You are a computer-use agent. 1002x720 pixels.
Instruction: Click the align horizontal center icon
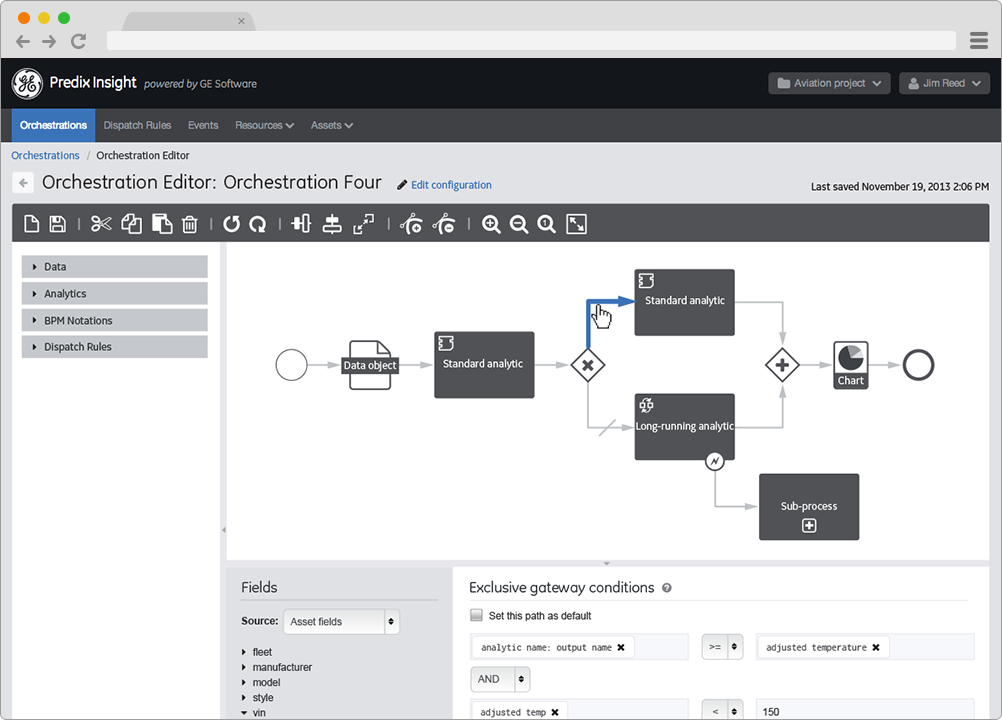(x=332, y=224)
